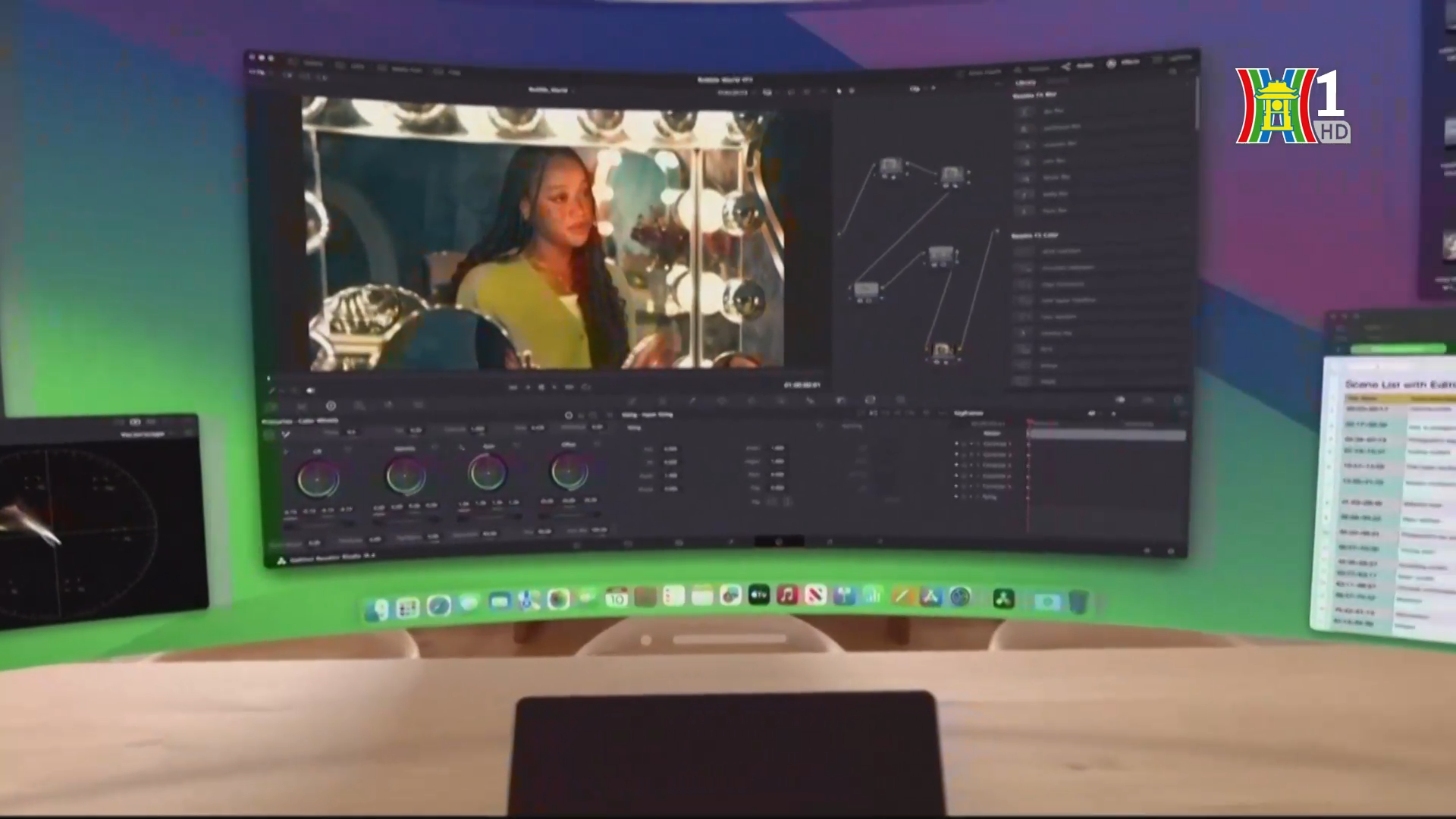Open the Color Warper palette
This screenshot has height=819, width=1456.
662,401
